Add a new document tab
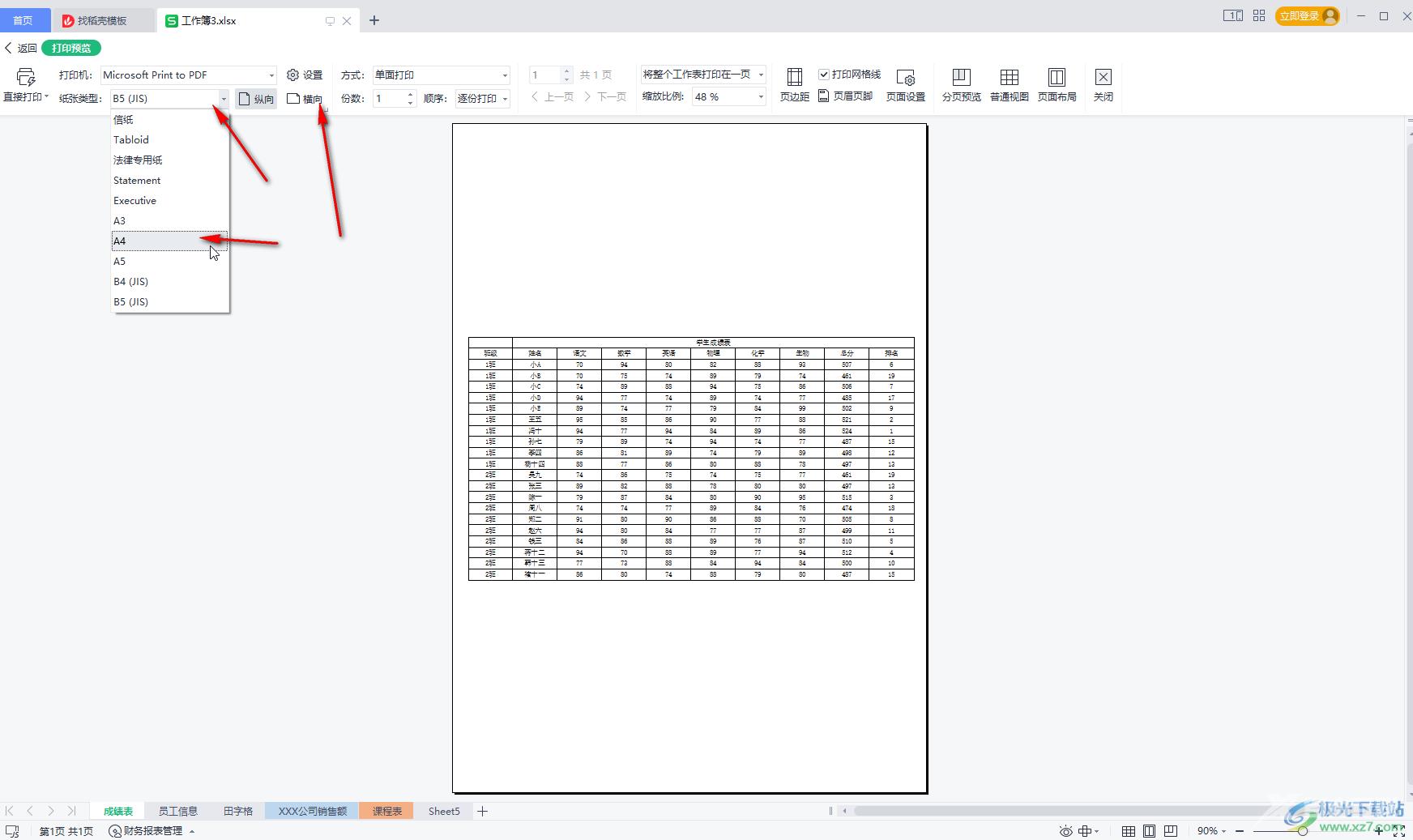The width and height of the screenshot is (1413, 840). (x=374, y=20)
